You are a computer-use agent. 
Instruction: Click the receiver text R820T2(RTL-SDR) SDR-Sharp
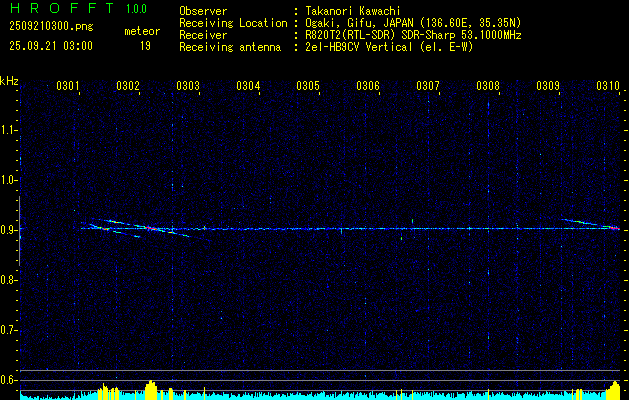383,35
